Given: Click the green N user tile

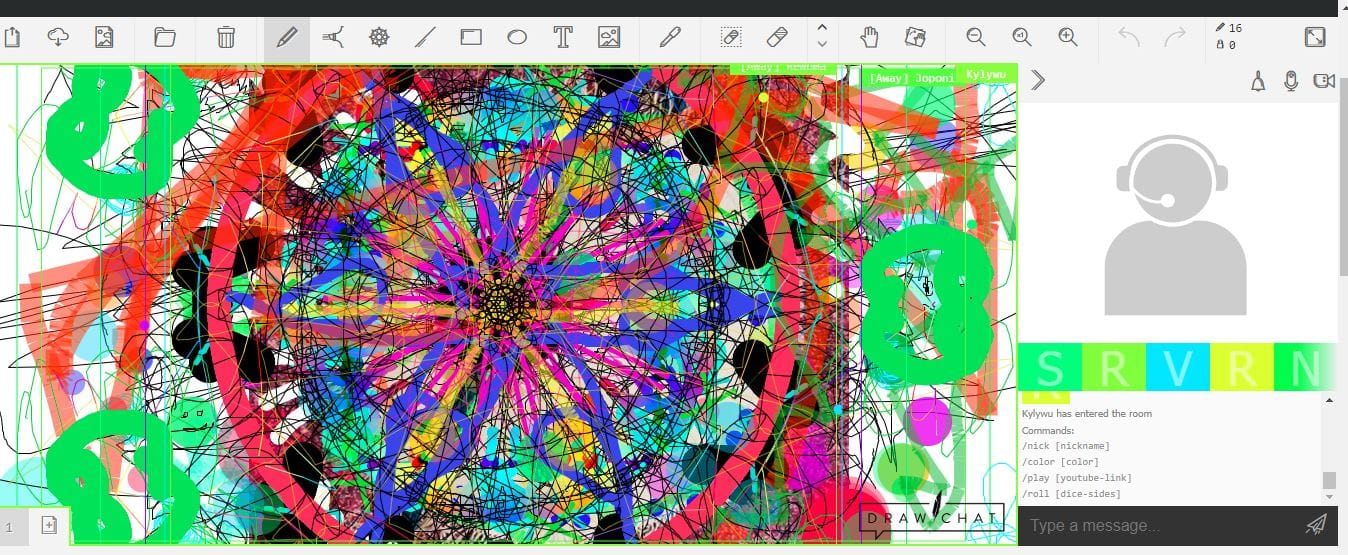Looking at the screenshot, I should pos(1305,367).
